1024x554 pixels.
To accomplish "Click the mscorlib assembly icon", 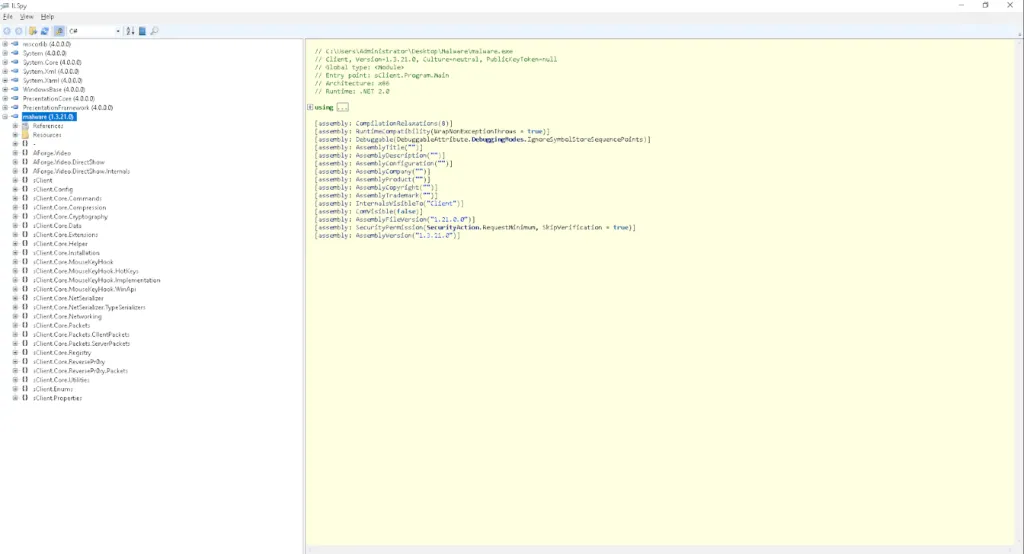I will (x=15, y=44).
